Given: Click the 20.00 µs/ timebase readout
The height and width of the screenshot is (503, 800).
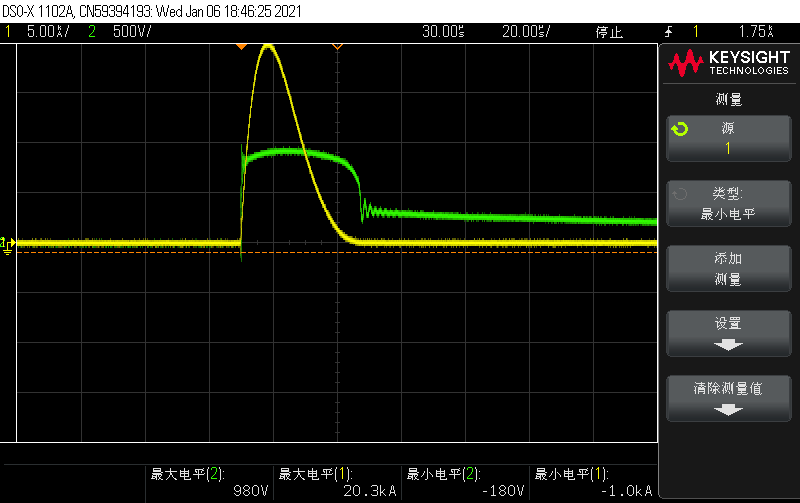Looking at the screenshot, I should (526, 32).
